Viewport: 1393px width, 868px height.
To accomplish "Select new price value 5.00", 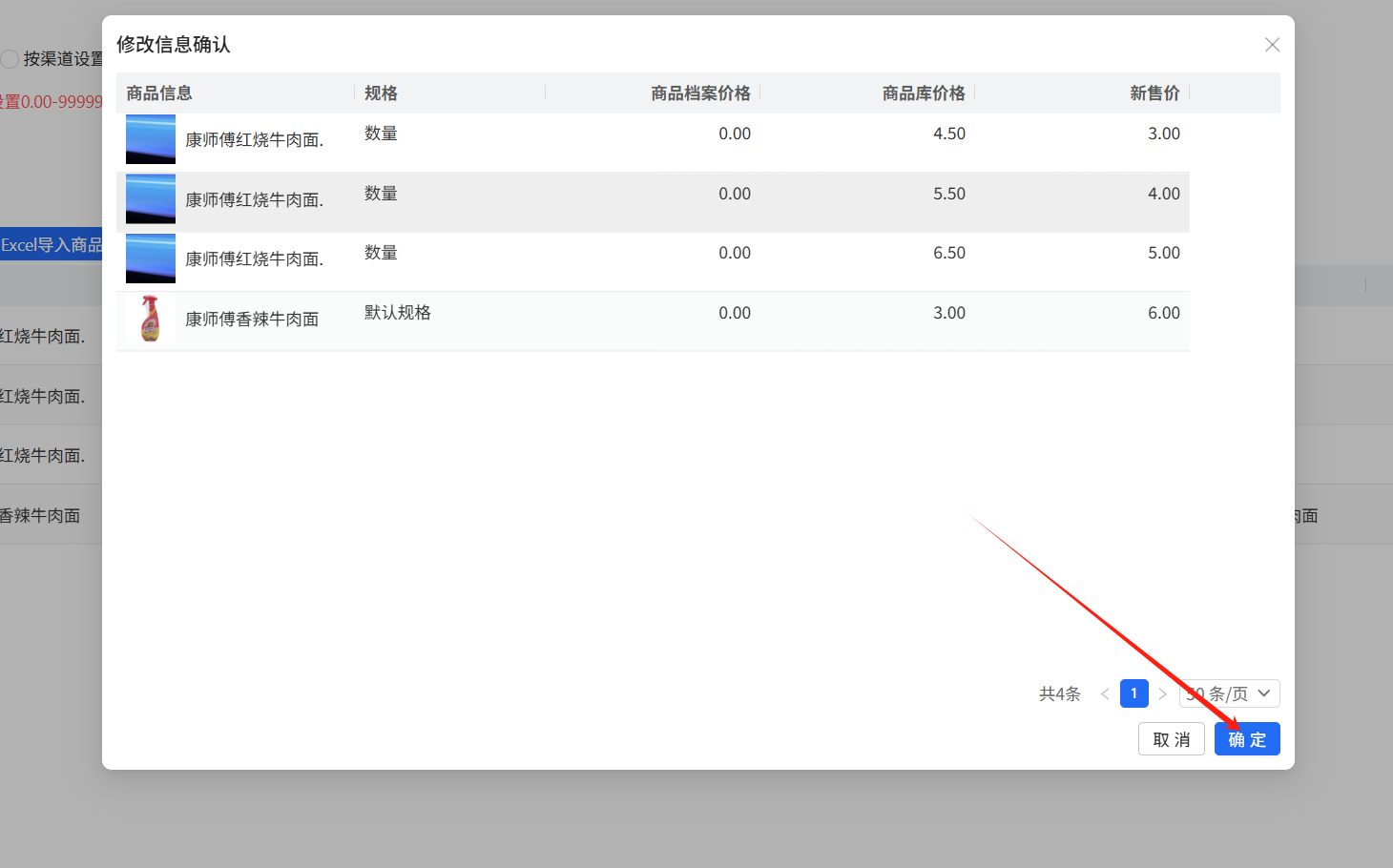I will coord(1164,253).
